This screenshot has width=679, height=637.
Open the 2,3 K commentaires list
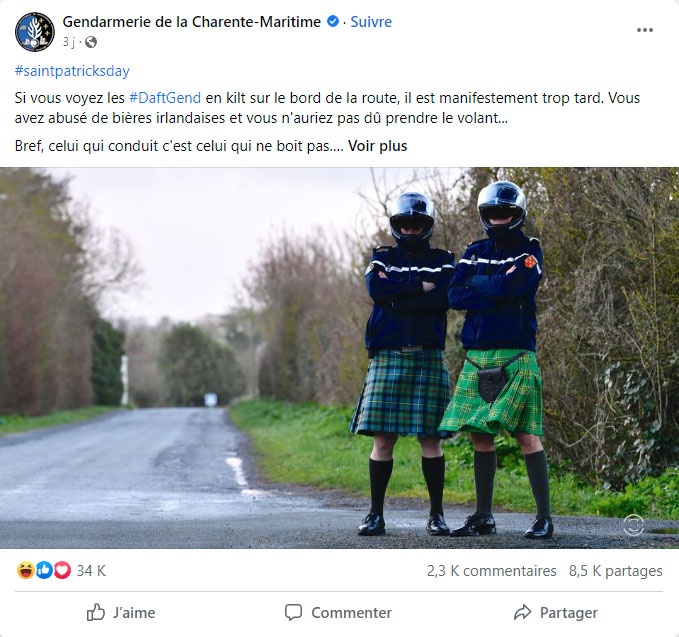pos(491,571)
